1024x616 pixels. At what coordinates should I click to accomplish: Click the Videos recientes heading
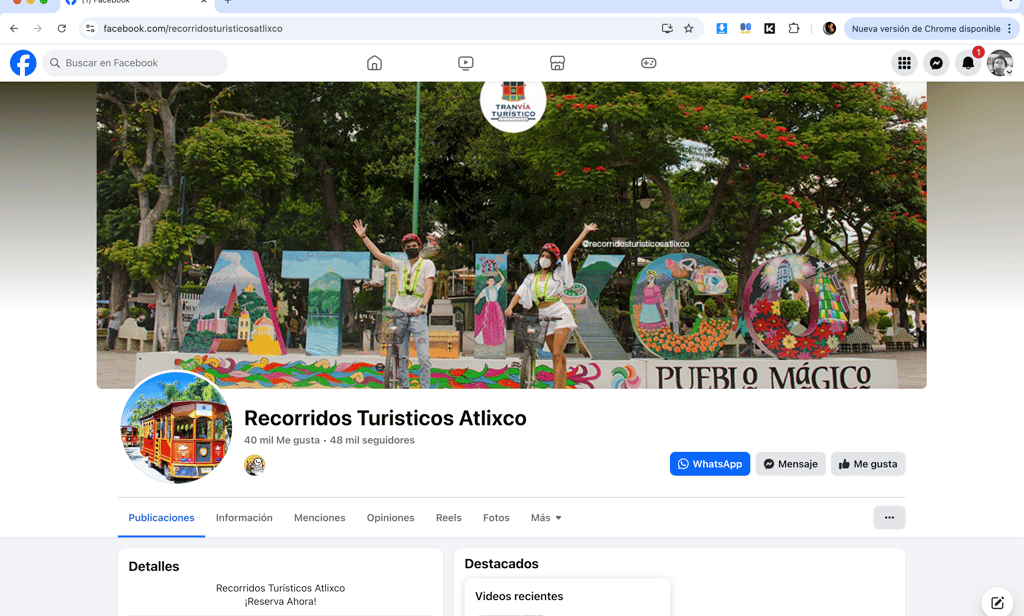point(519,596)
